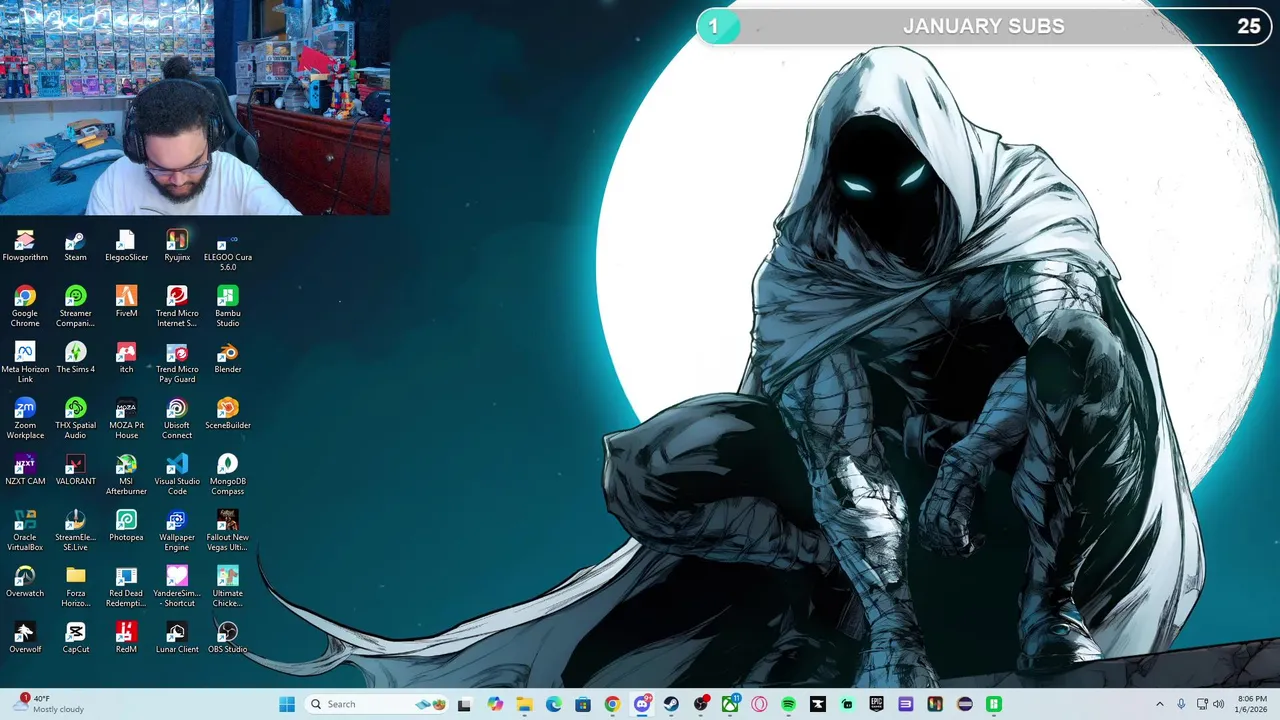1280x720 pixels.
Task: Open ELEGOO Cura 5.6.0 desktop icon
Action: pyautogui.click(x=227, y=251)
